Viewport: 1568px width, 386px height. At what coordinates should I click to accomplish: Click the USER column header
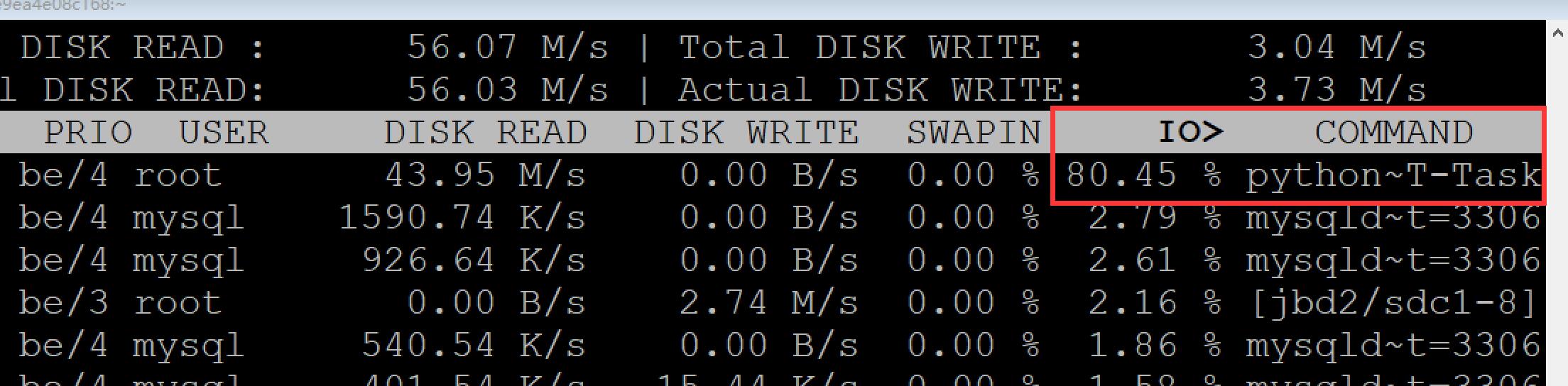(224, 133)
